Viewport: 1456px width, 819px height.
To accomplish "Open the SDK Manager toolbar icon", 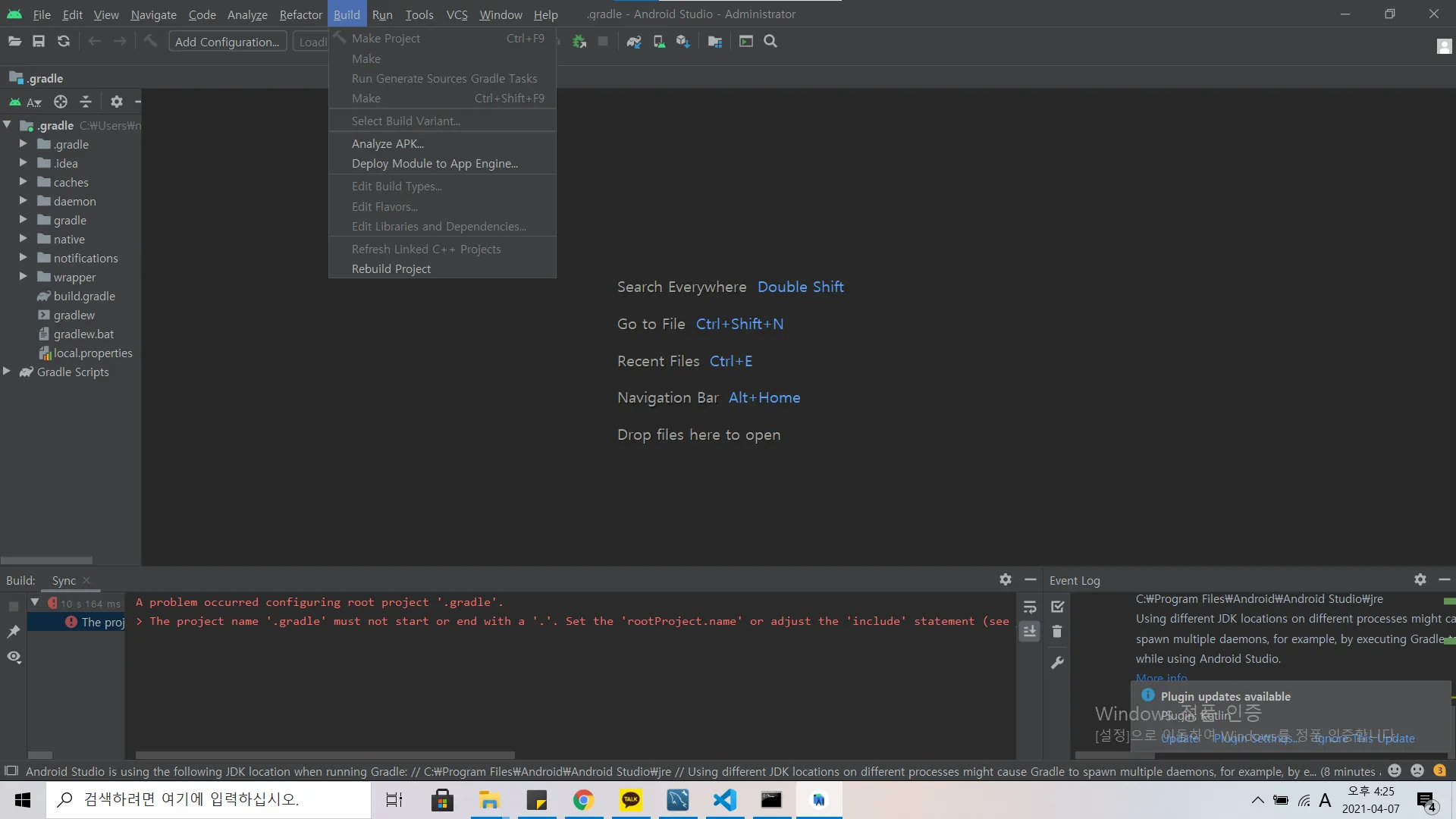I will [x=683, y=42].
